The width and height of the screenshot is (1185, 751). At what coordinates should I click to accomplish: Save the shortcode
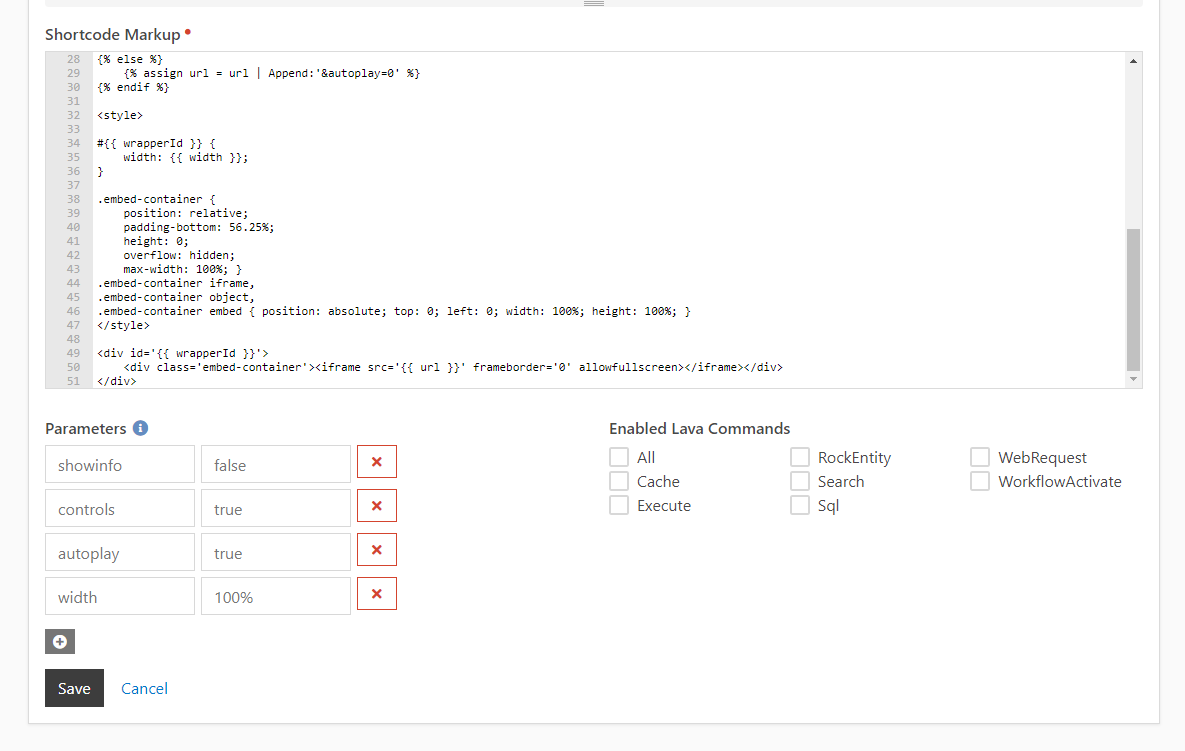pos(74,688)
